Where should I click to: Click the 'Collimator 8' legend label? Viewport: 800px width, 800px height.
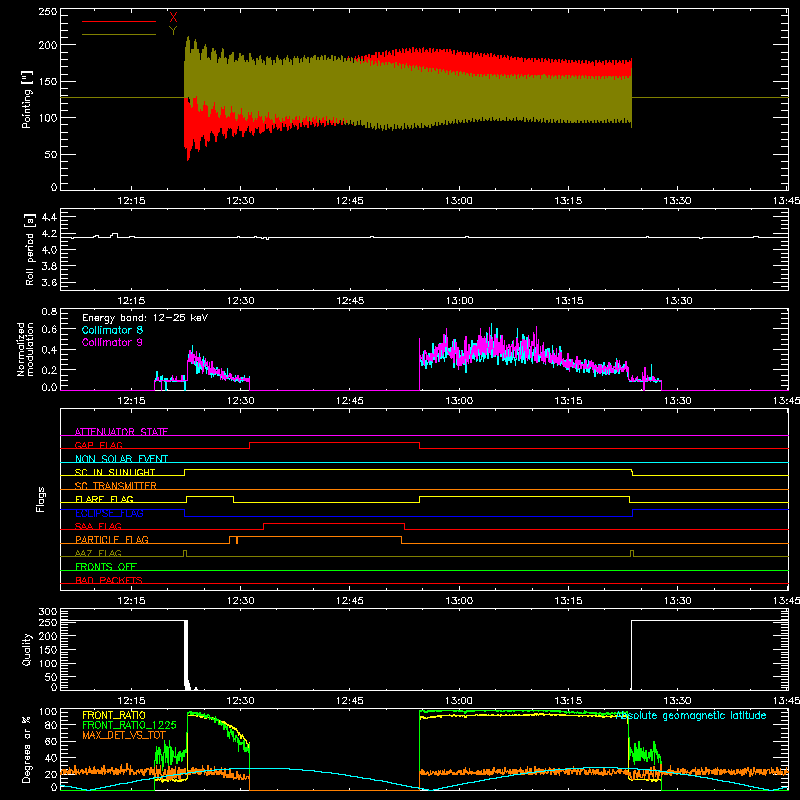[112, 330]
